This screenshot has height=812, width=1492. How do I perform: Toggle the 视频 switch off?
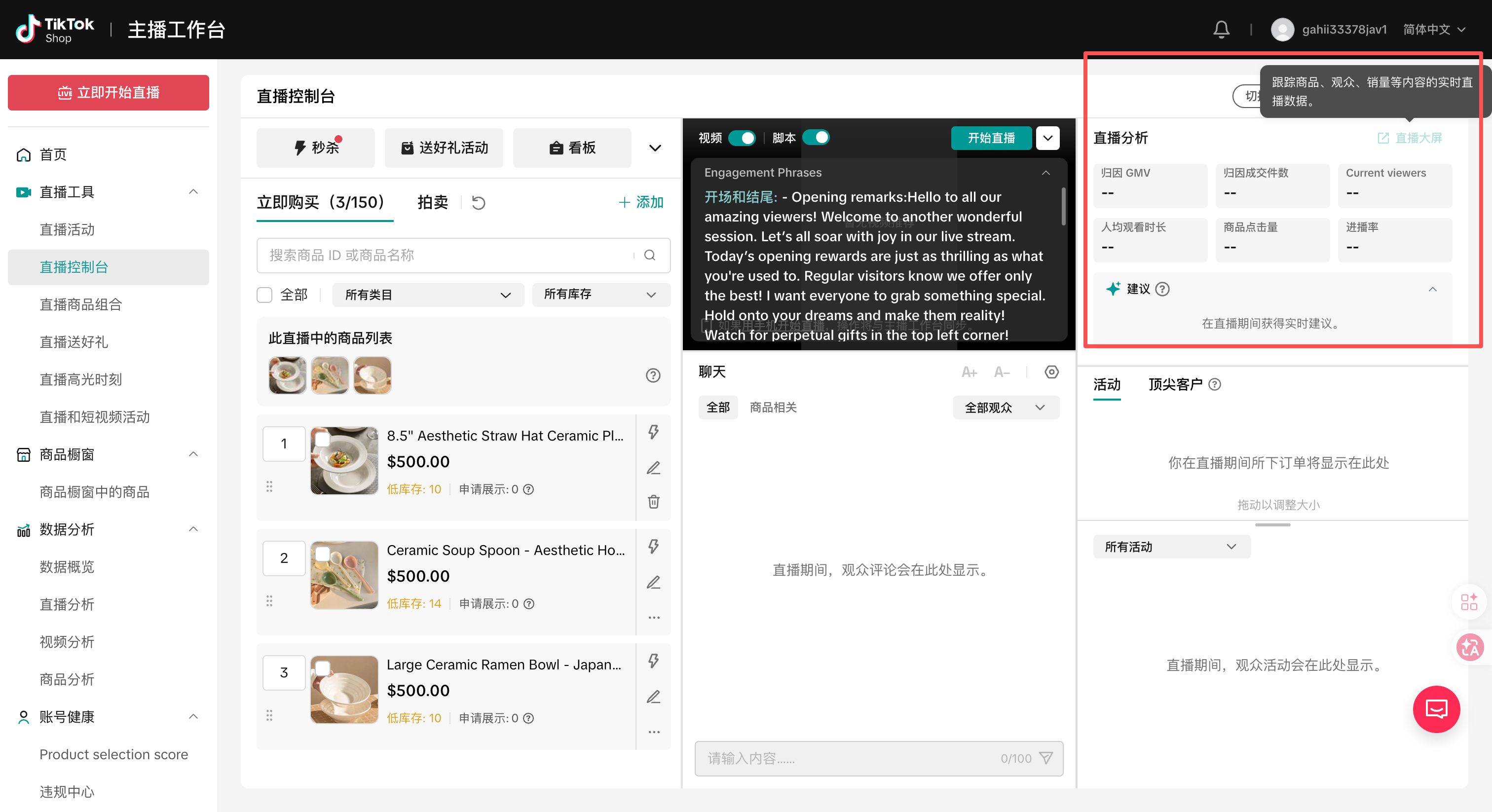tap(742, 138)
